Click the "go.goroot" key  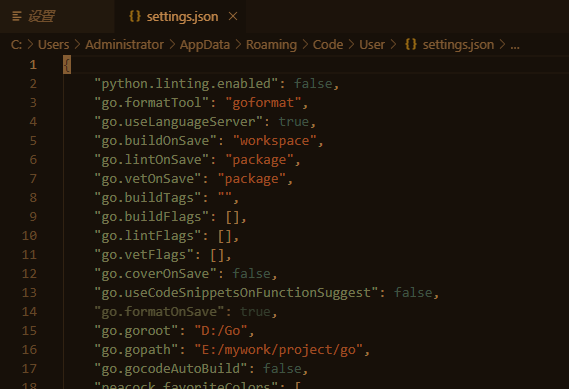click(136, 331)
